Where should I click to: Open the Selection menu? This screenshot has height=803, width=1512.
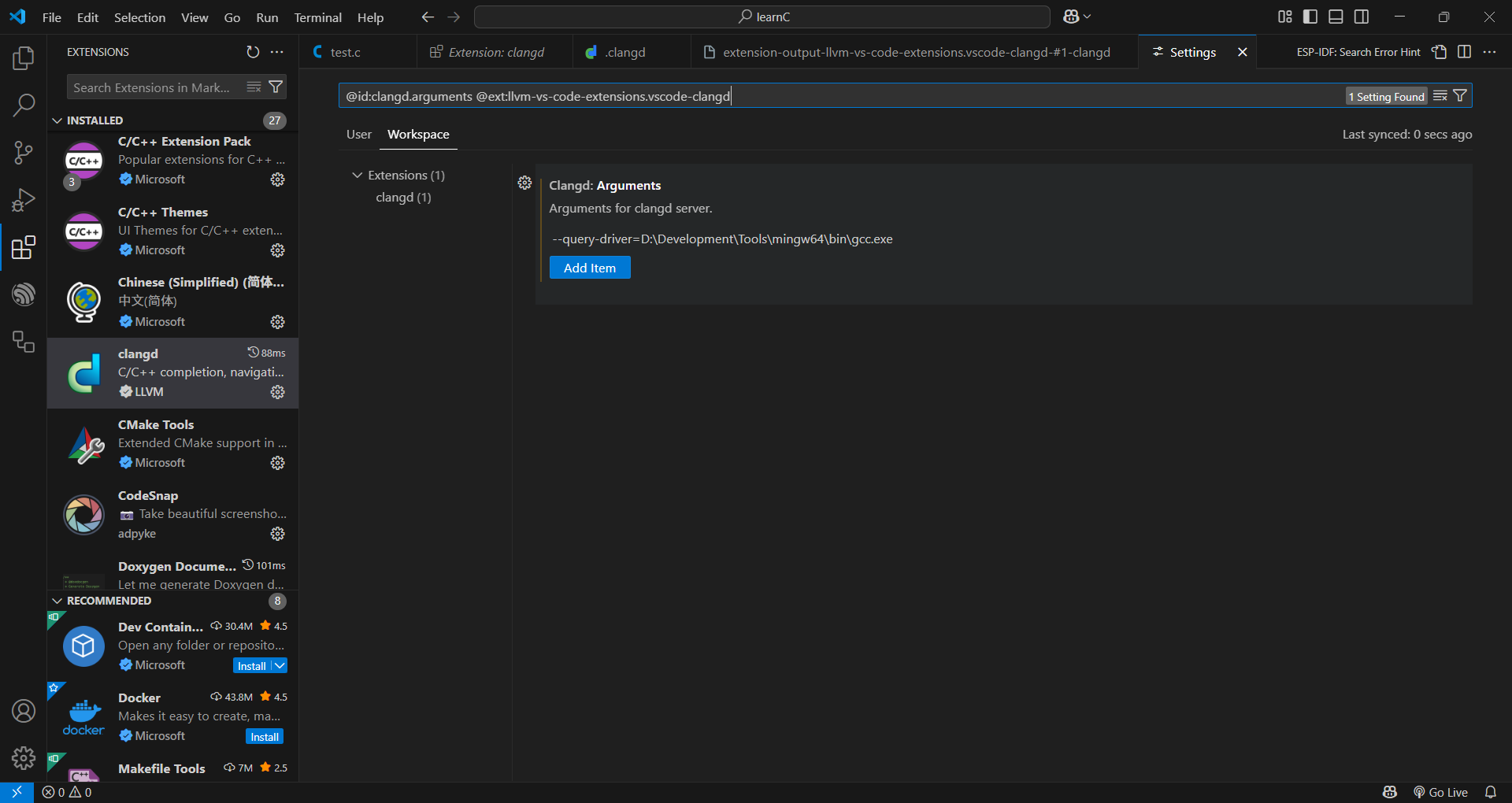(x=139, y=17)
